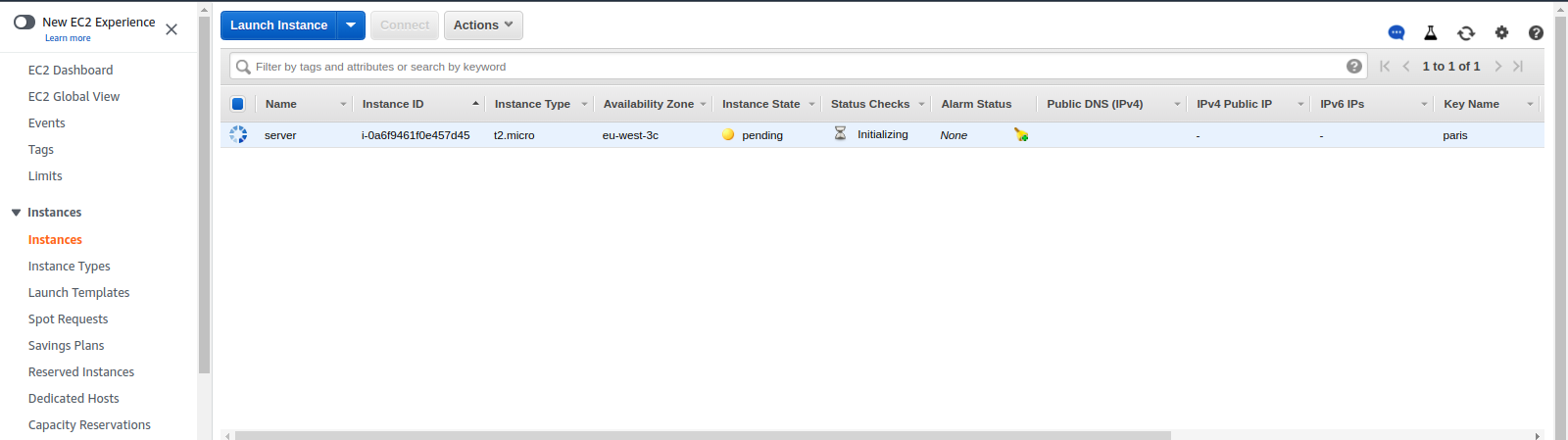Screen dimensions: 1568x440
Task: Click the horizontal table scrollbar
Action: (x=703, y=435)
